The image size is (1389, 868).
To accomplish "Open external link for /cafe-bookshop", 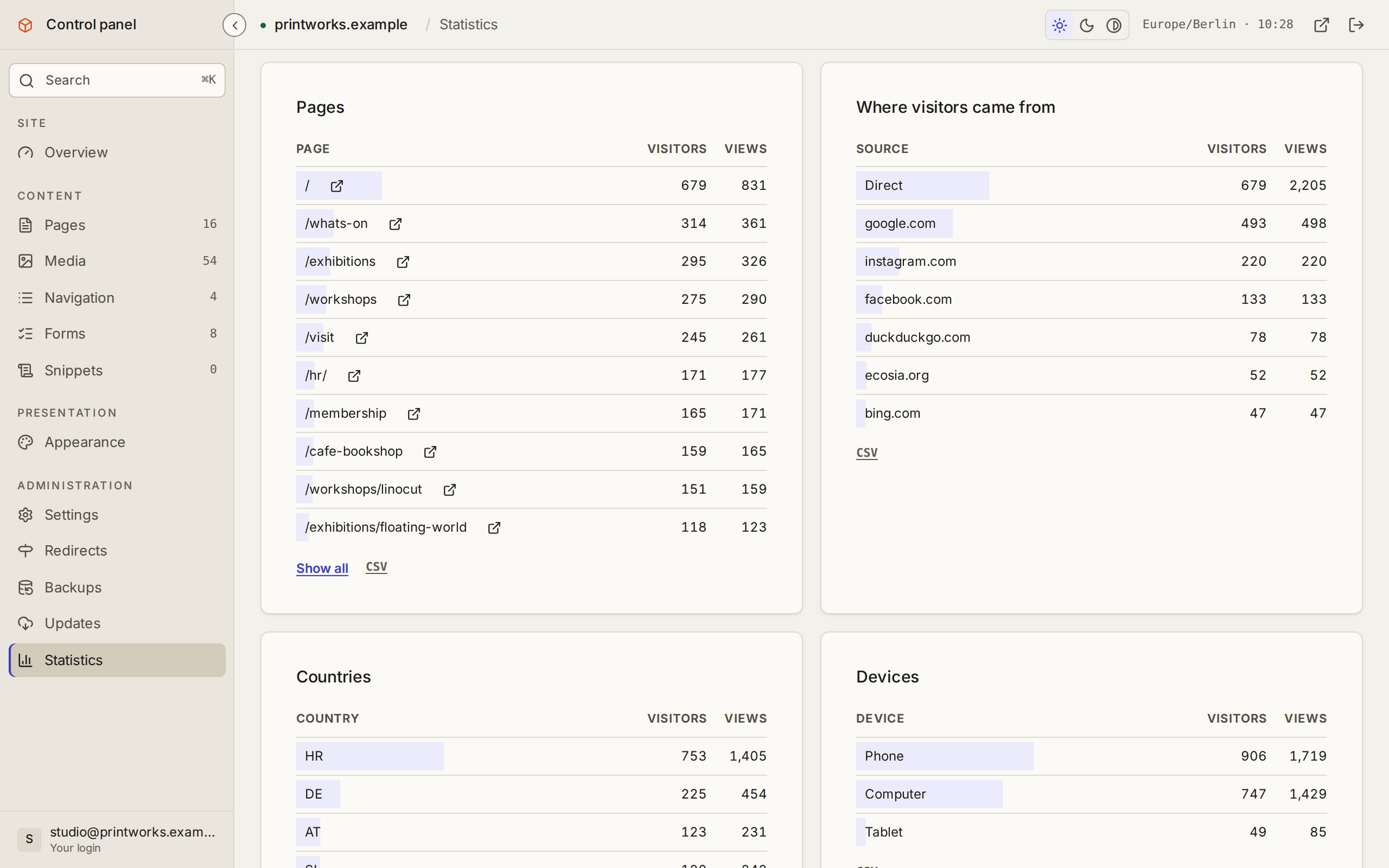I will (x=430, y=452).
